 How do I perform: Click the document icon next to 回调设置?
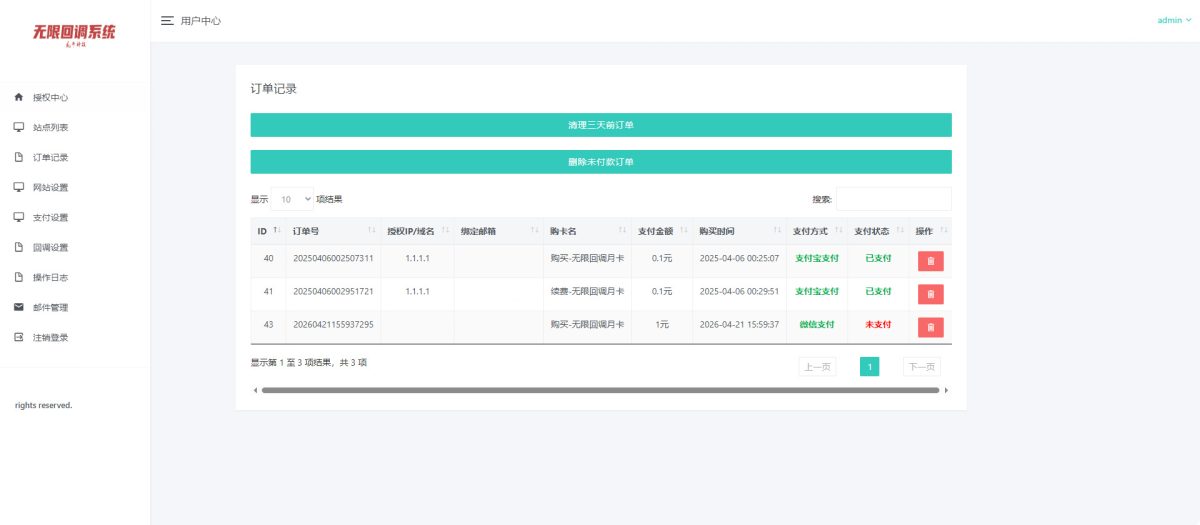(x=18, y=247)
